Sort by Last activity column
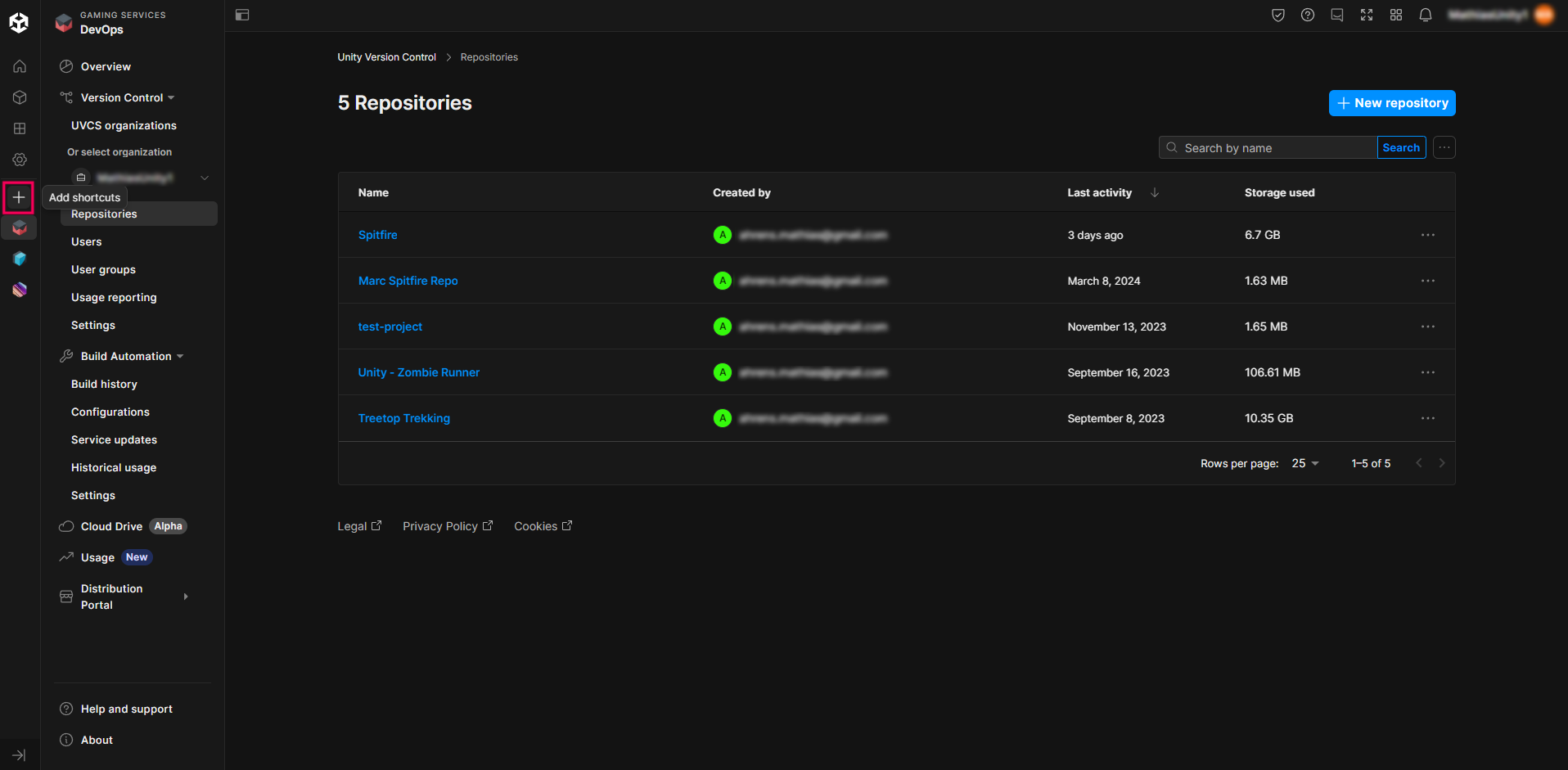Viewport: 1568px width, 770px height. point(1100,192)
